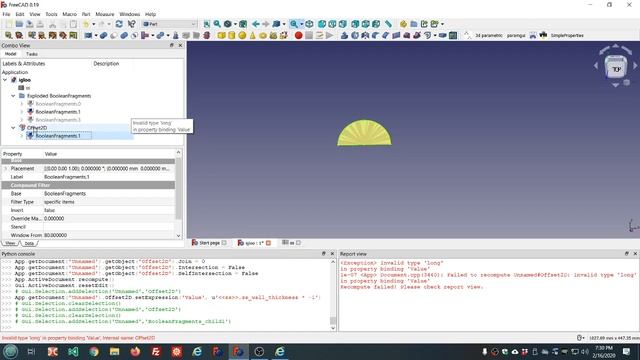Click the yellow half-dome shape in 3D view

coord(364,133)
